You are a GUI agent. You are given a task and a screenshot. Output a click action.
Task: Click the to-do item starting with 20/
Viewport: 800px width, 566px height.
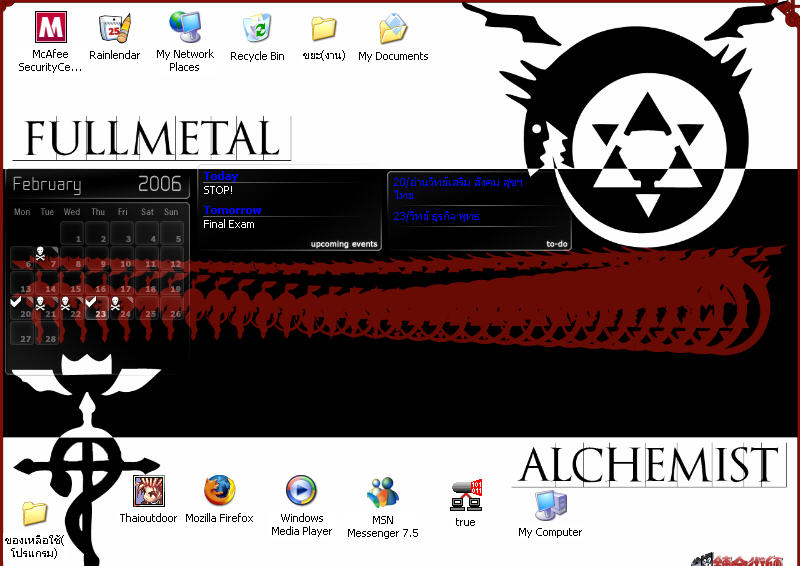(458, 188)
